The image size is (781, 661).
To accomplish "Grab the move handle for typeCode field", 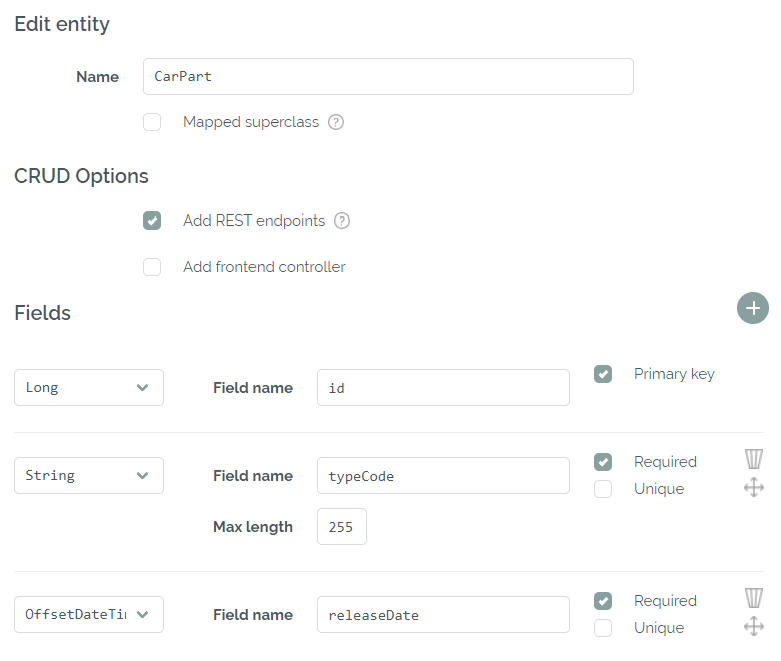I will point(754,487).
